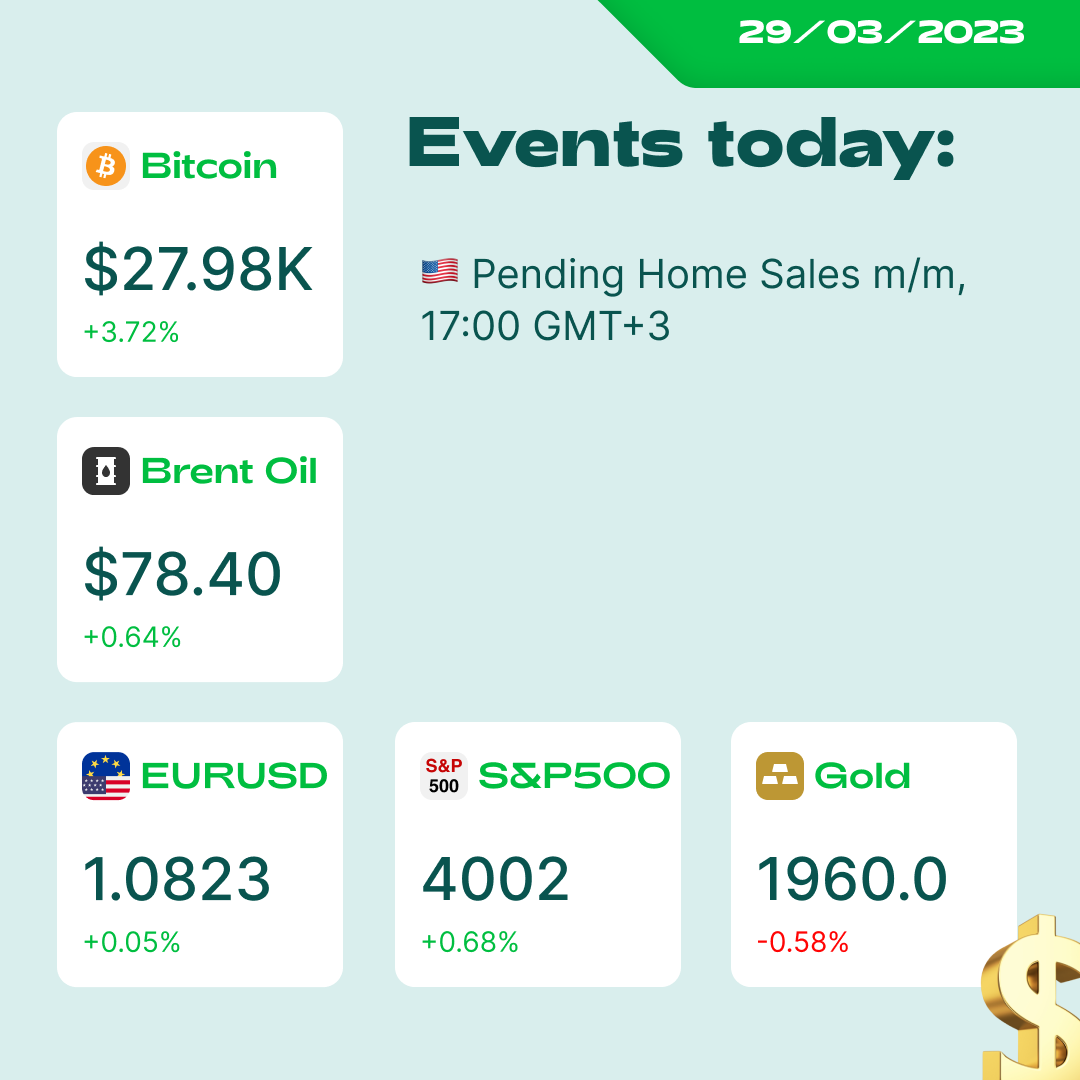Click the US flag beside Pending Home Sales

(439, 271)
